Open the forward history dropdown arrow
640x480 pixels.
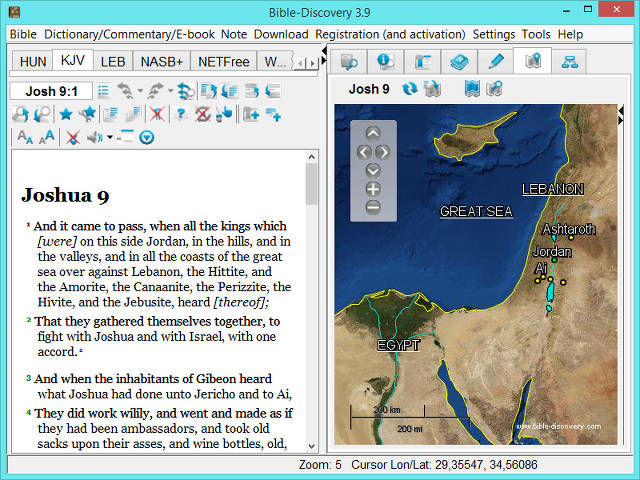pos(170,91)
